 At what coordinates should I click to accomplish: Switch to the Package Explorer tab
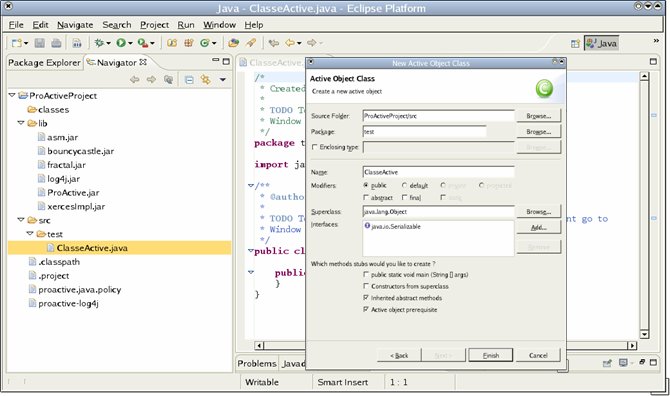44,62
